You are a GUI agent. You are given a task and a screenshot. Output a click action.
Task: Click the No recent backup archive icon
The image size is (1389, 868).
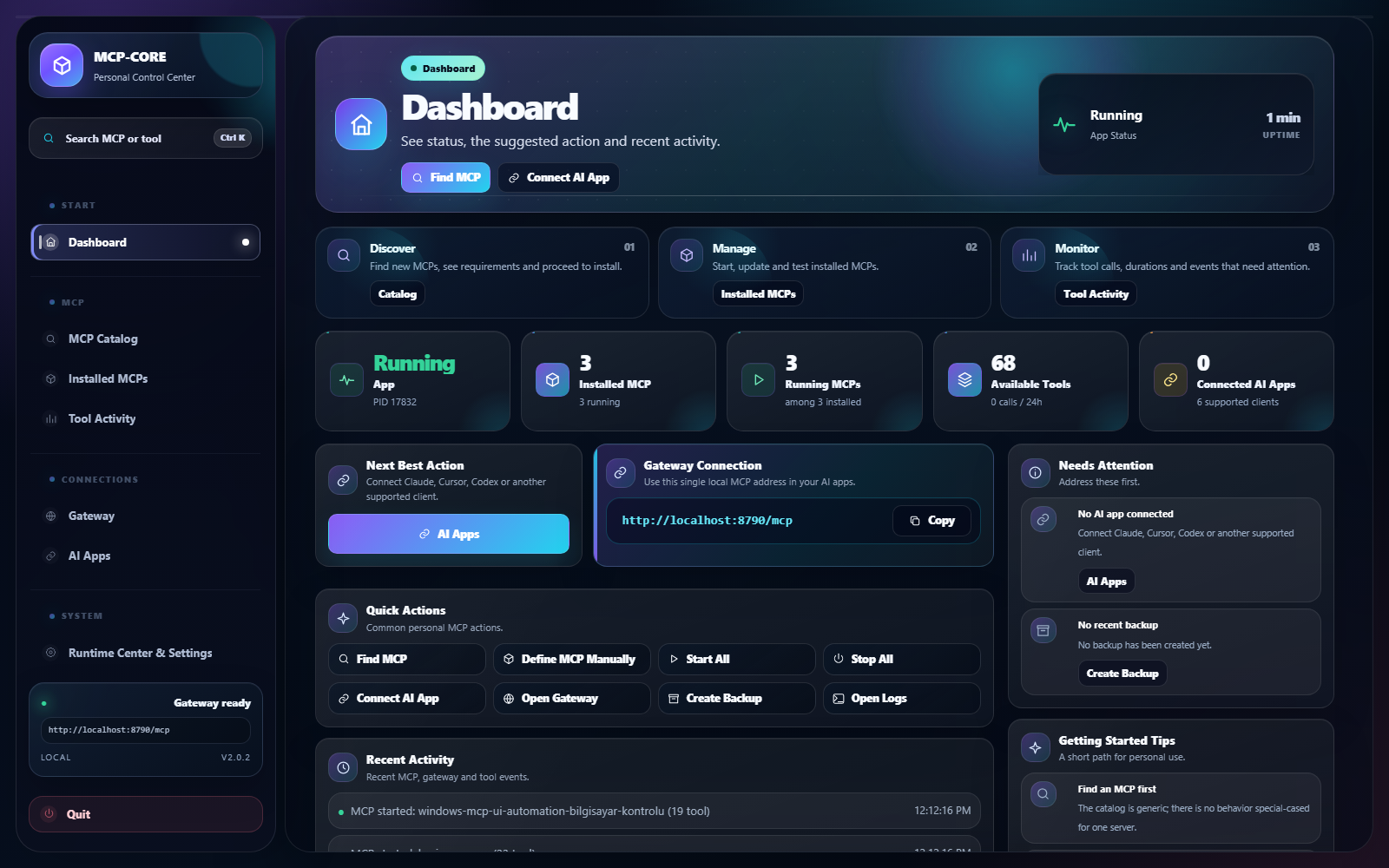1043,630
